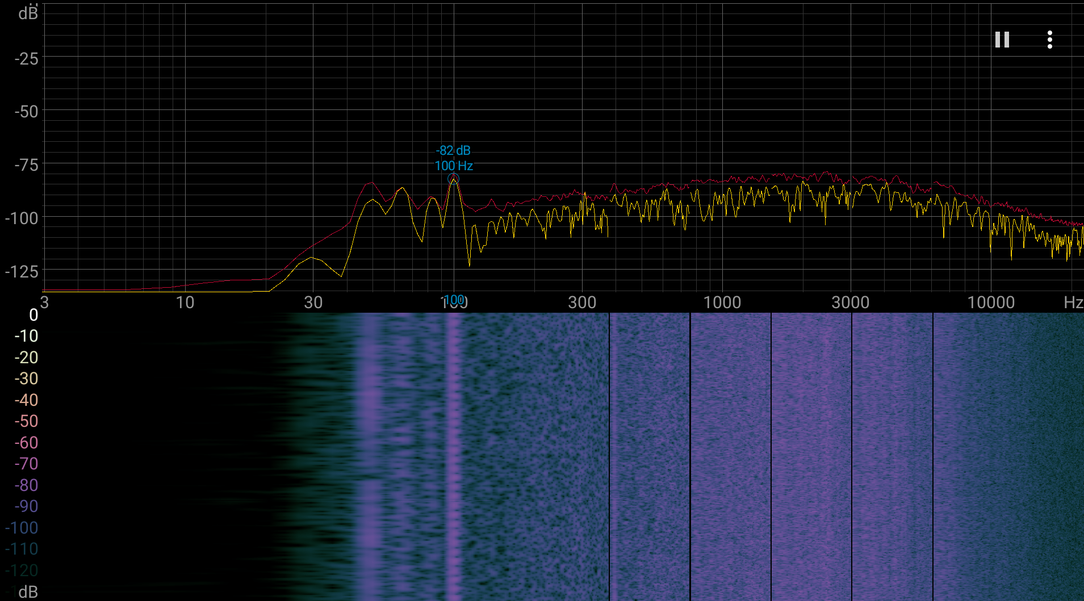
Task: Pick the -100 waterfall color scale entry
Action: point(21,528)
